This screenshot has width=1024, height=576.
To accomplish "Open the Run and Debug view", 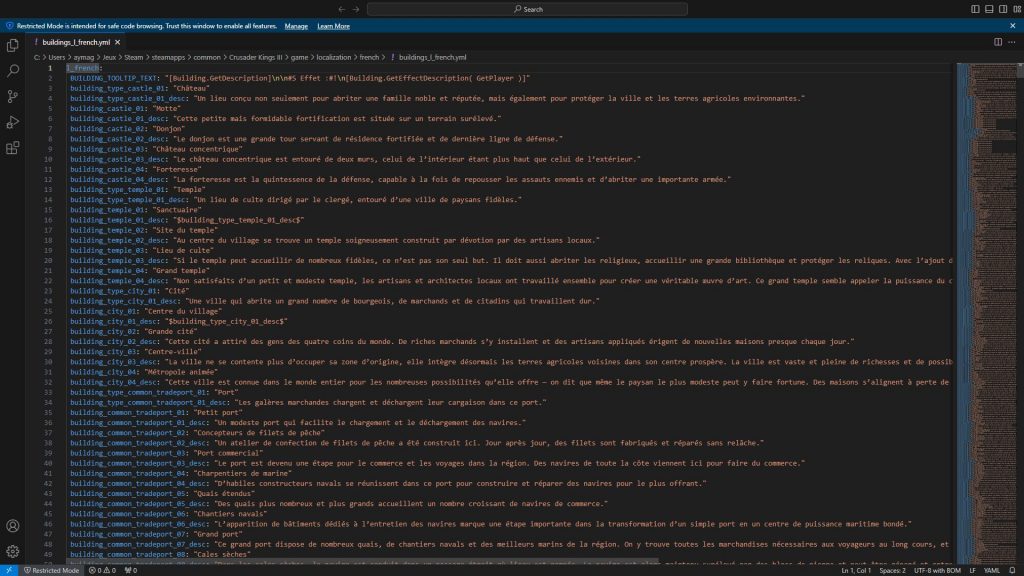I will tap(13, 122).
